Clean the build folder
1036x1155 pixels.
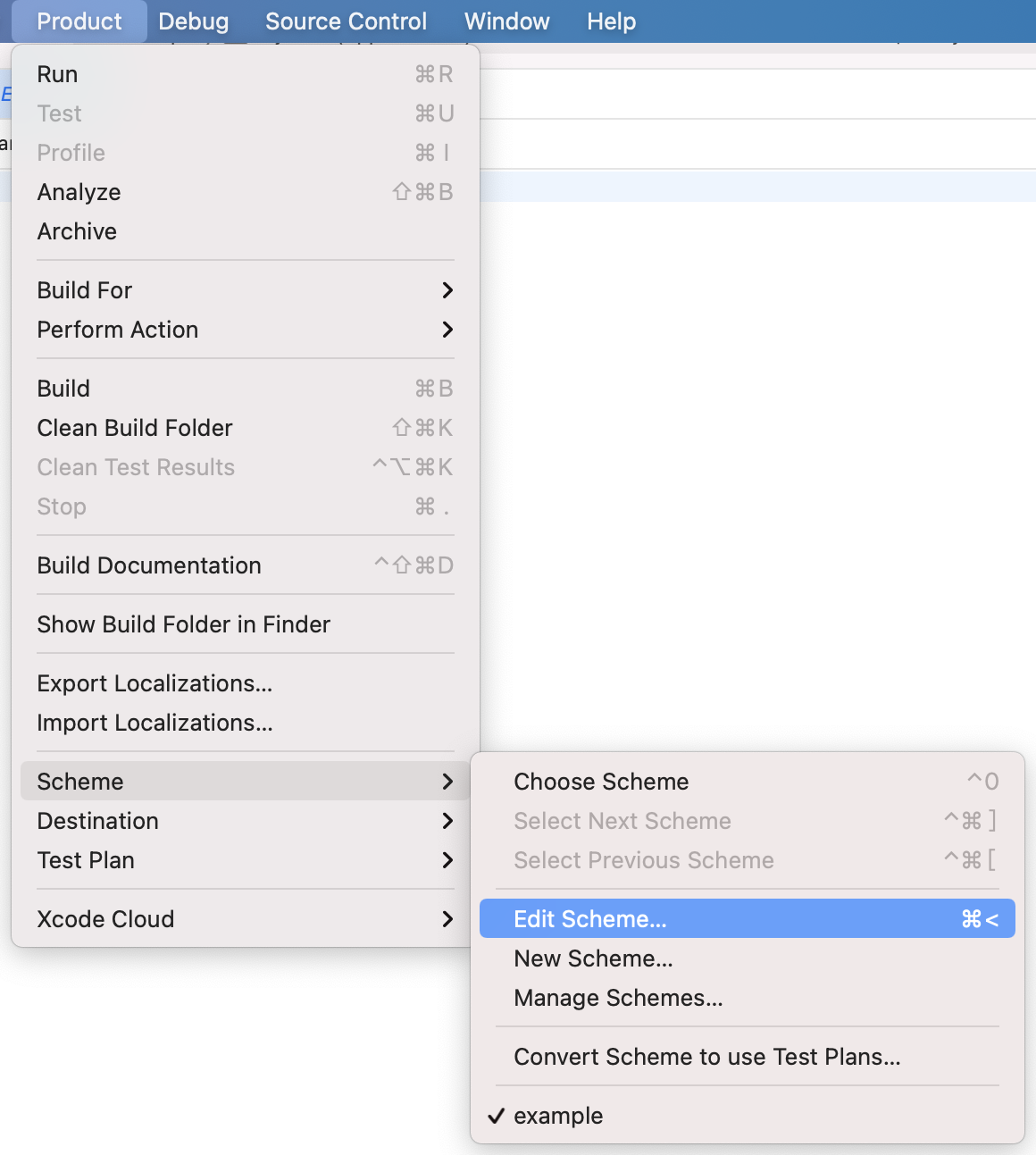pyautogui.click(x=134, y=427)
